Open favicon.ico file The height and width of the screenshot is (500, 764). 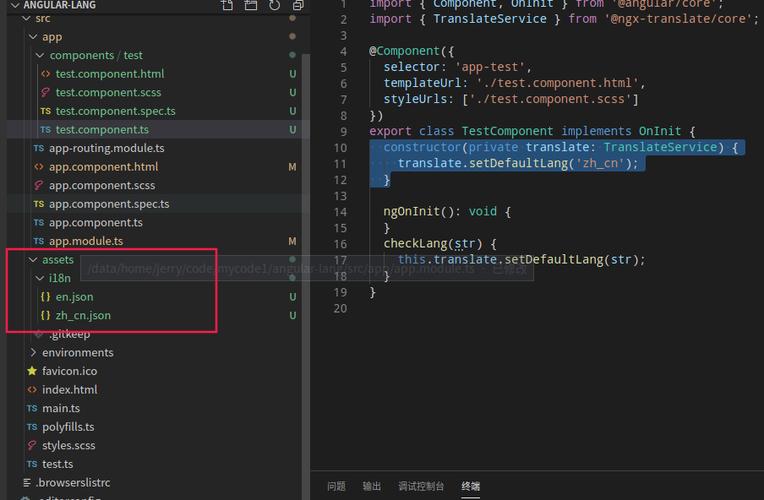(x=69, y=371)
